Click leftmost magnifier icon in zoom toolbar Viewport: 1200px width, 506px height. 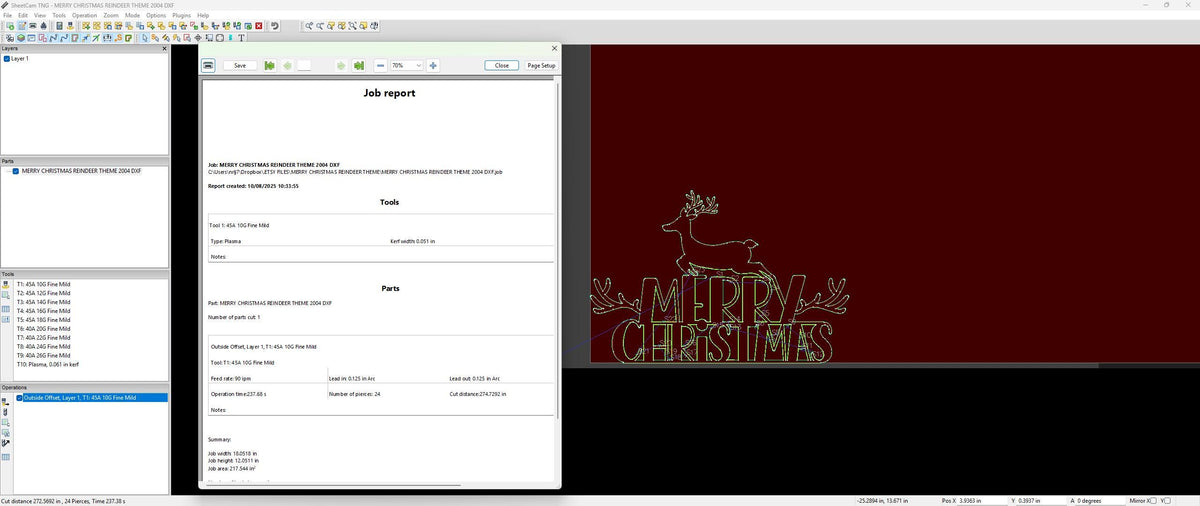(311, 26)
